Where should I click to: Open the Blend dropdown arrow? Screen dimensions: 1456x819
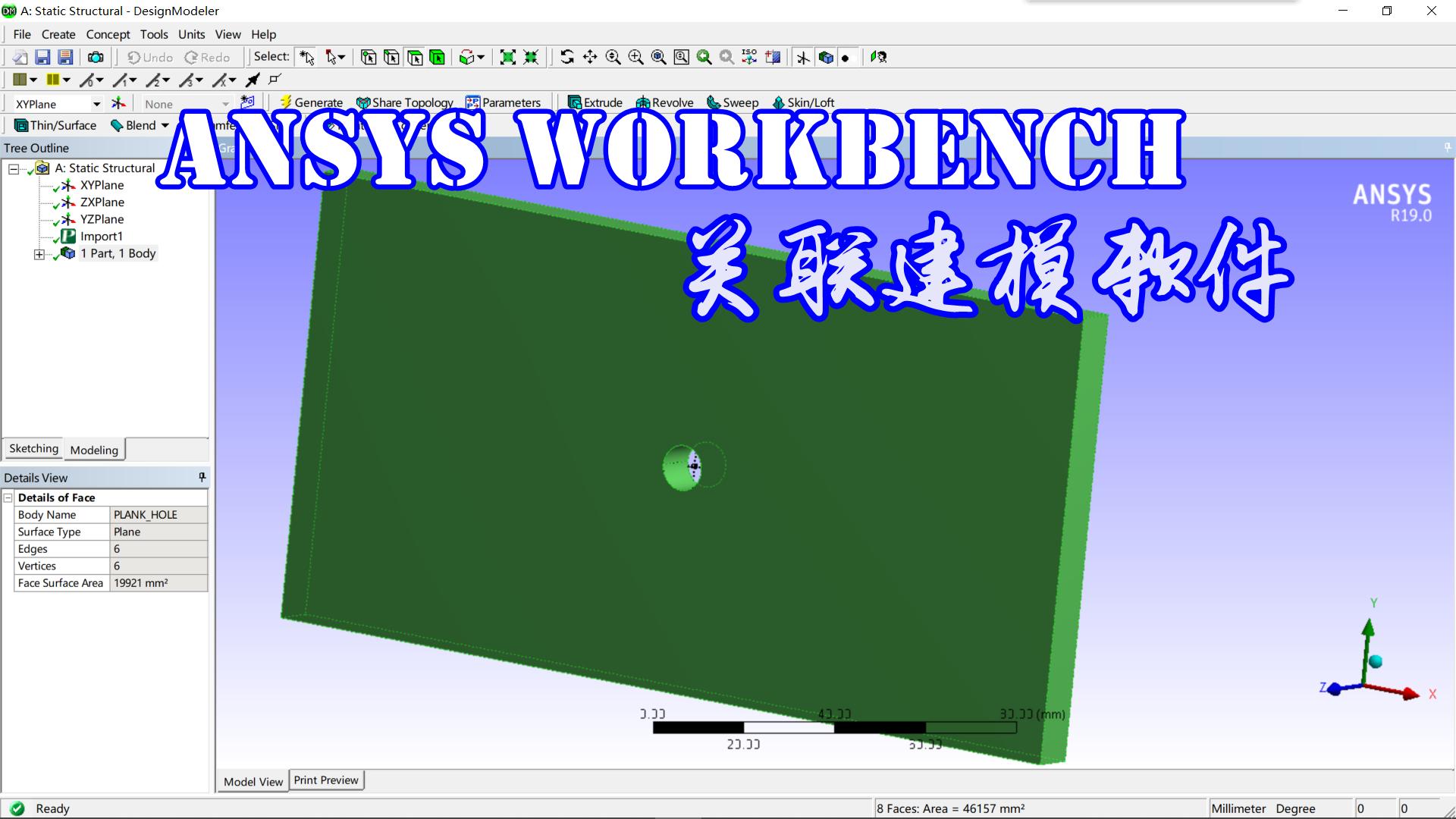pos(164,125)
